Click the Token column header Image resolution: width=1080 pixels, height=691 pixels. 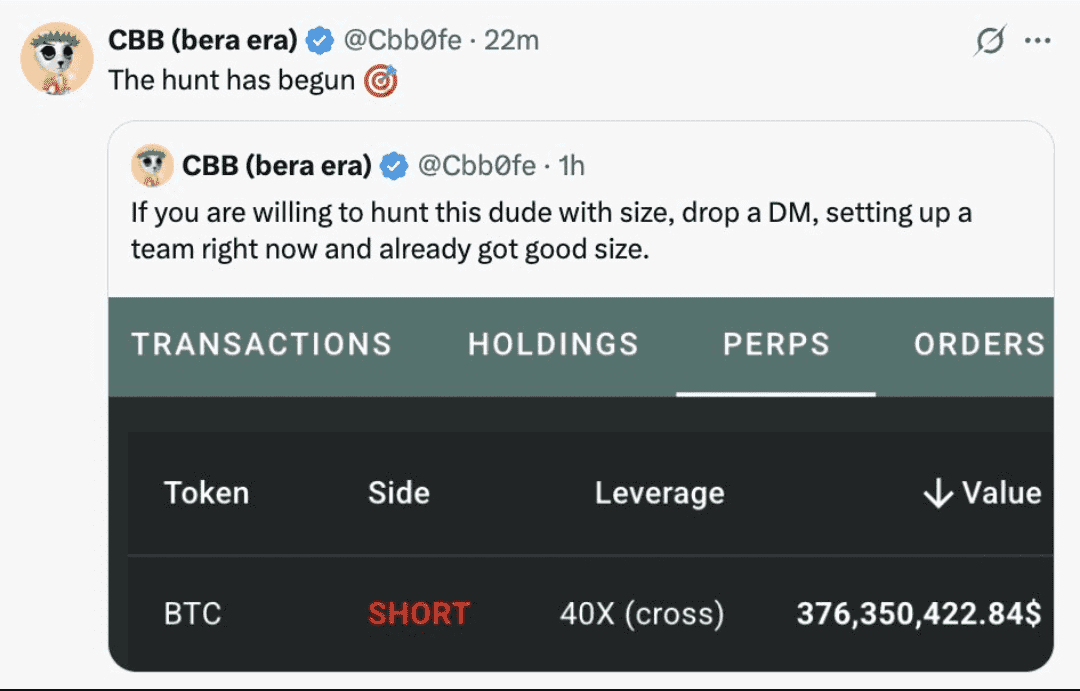pyautogui.click(x=206, y=493)
